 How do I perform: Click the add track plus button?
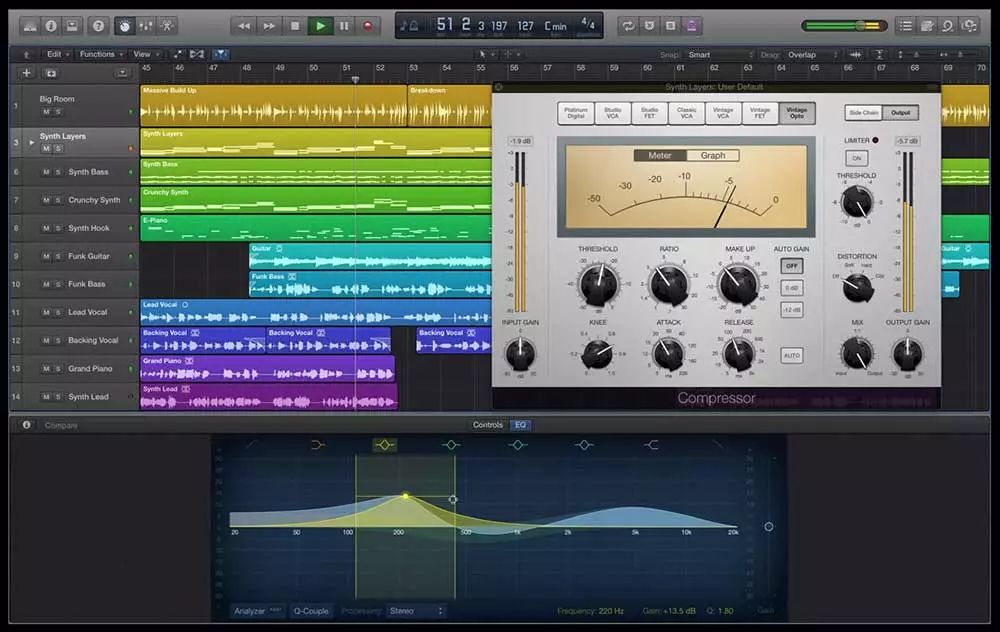tap(26, 73)
